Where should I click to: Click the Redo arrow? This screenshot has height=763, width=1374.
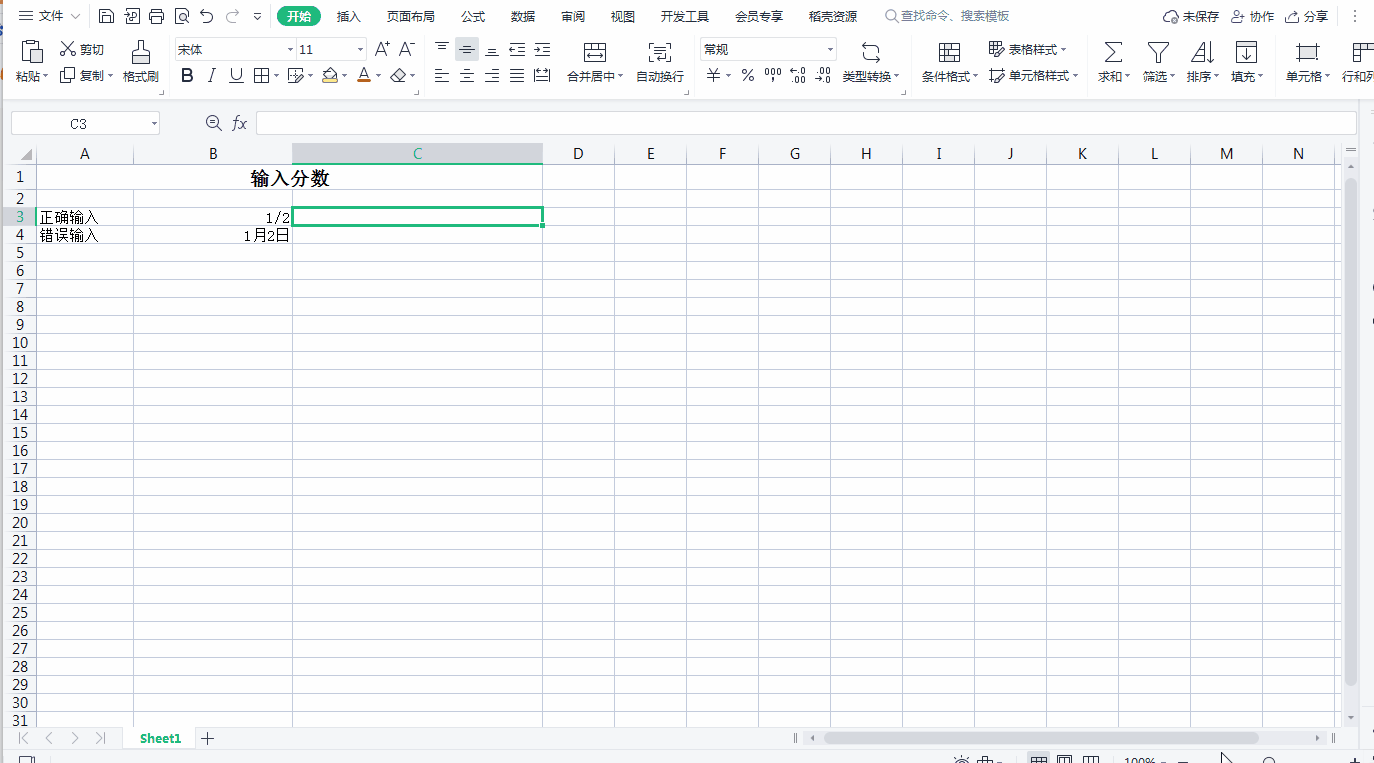[x=232, y=16]
